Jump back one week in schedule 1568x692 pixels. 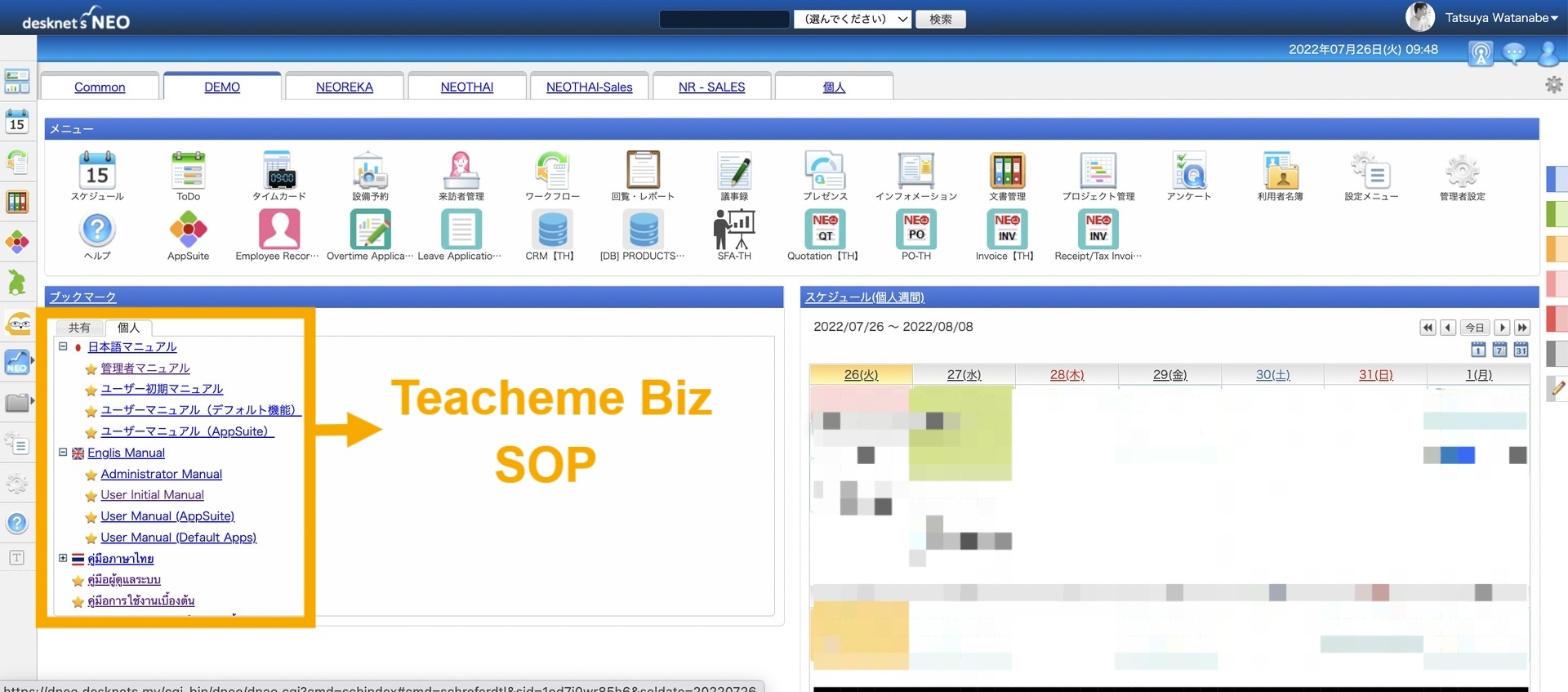(x=1428, y=328)
